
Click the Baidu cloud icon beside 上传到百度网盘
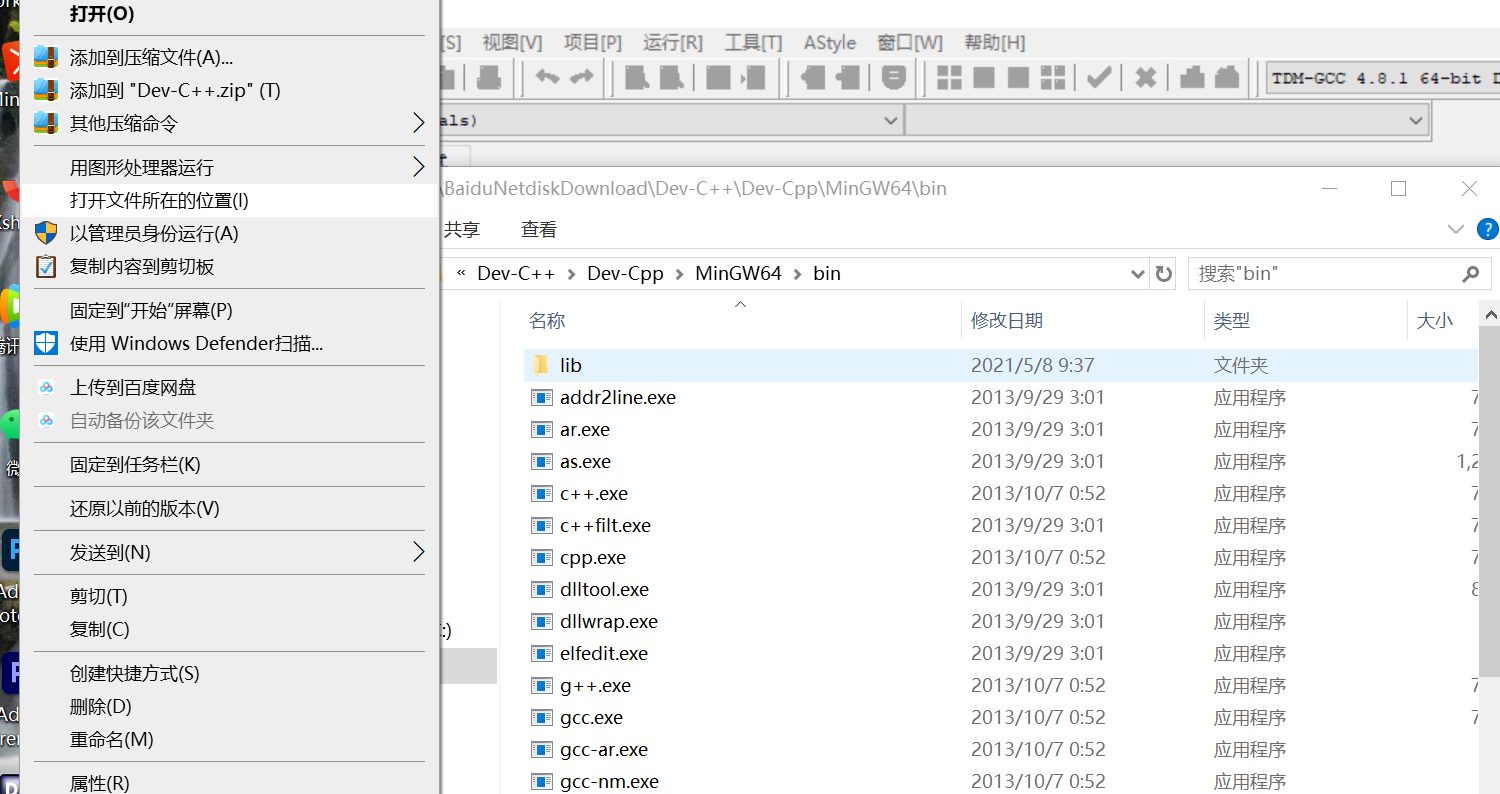(x=46, y=387)
